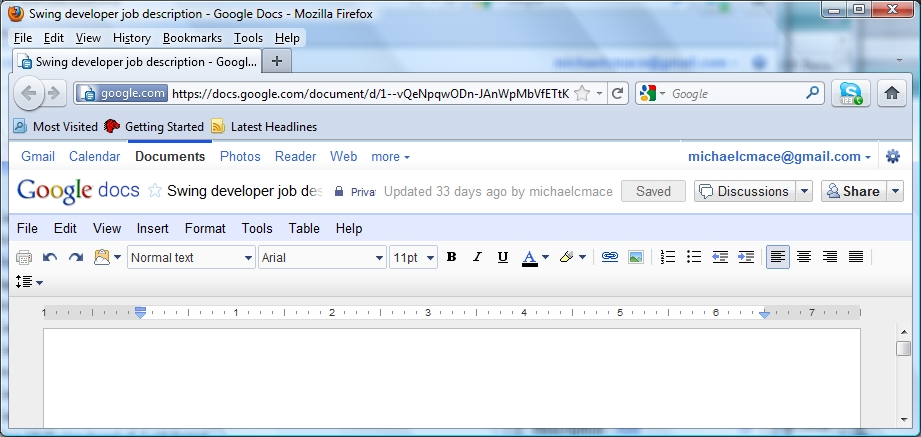The image size is (921, 437).
Task: Align text to the left
Action: tap(778, 257)
